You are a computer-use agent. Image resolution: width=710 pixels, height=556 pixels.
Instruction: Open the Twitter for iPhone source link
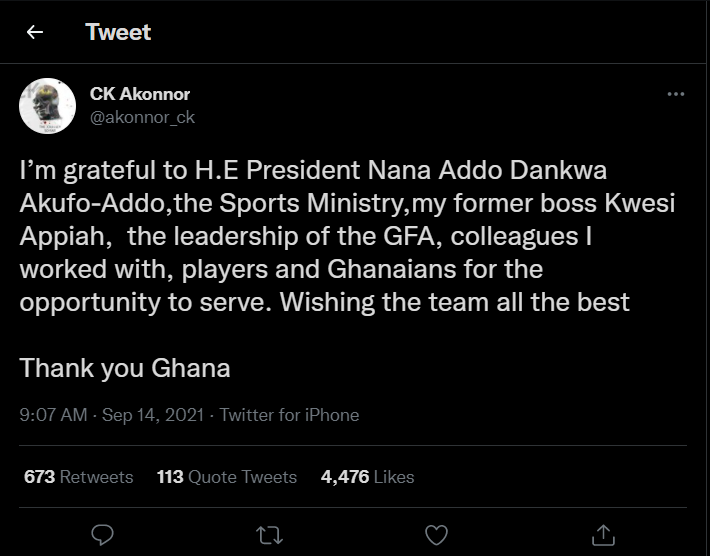click(x=289, y=415)
